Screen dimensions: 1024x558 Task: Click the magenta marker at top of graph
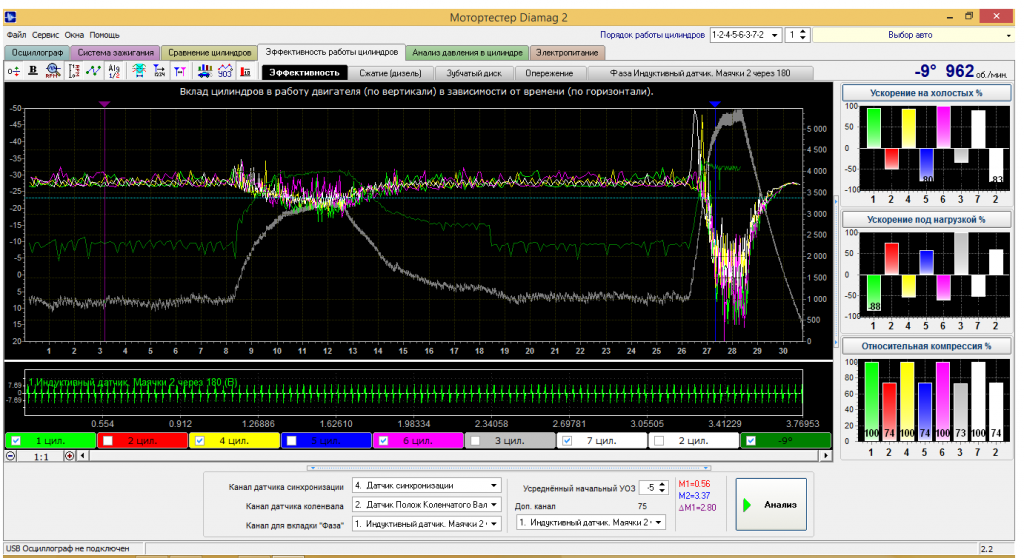pyautogui.click(x=104, y=104)
